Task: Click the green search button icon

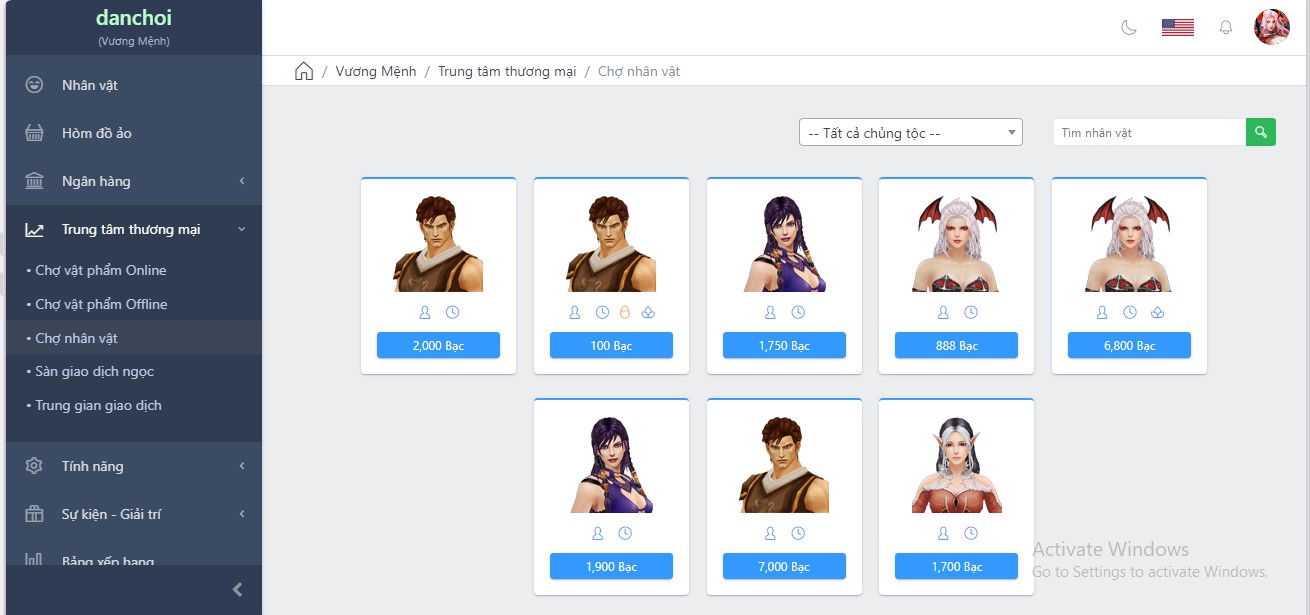Action: 1261,132
